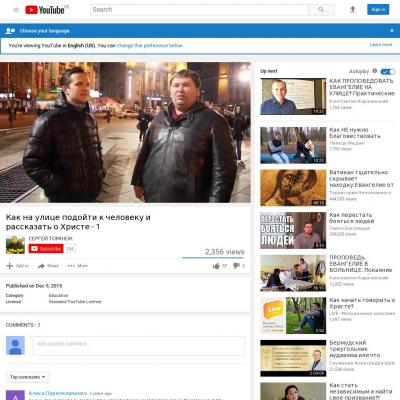This screenshot has height=400, width=400.
Task: Open title Ватикан тщательно скрывает находку
Action: tap(362, 178)
